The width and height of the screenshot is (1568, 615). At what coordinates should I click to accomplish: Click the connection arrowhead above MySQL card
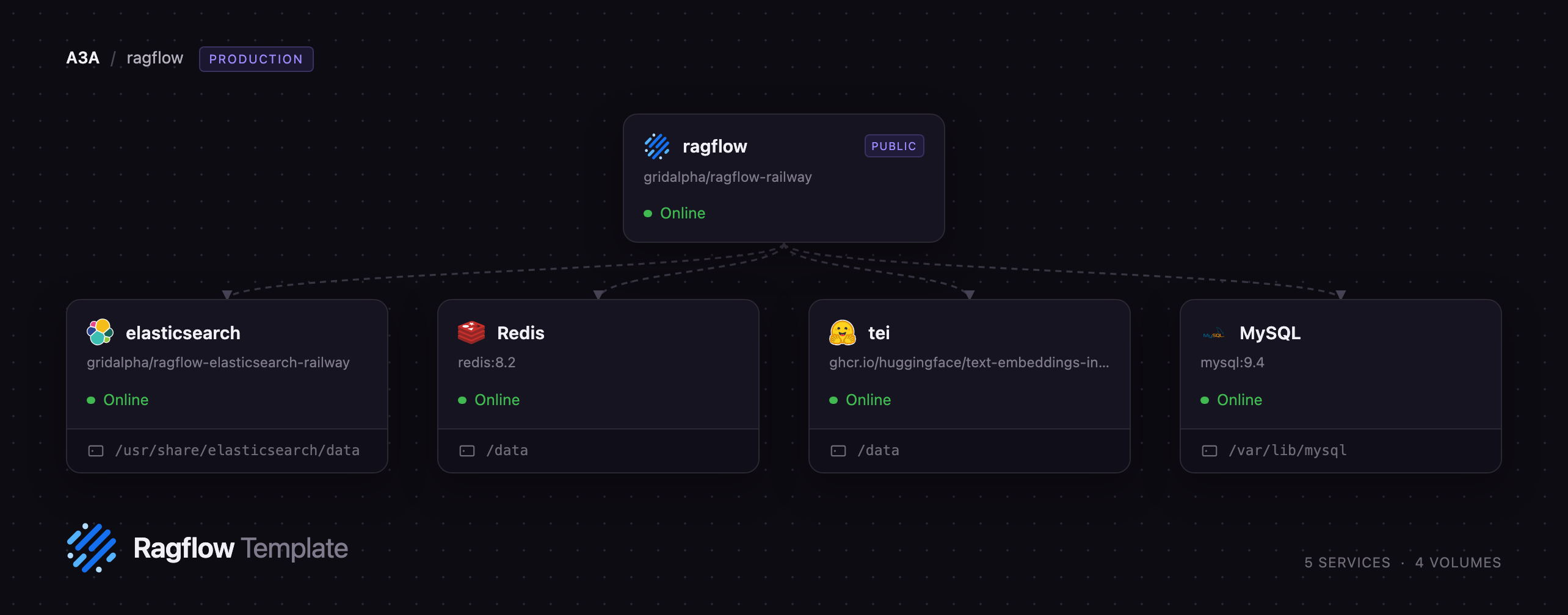(1341, 295)
